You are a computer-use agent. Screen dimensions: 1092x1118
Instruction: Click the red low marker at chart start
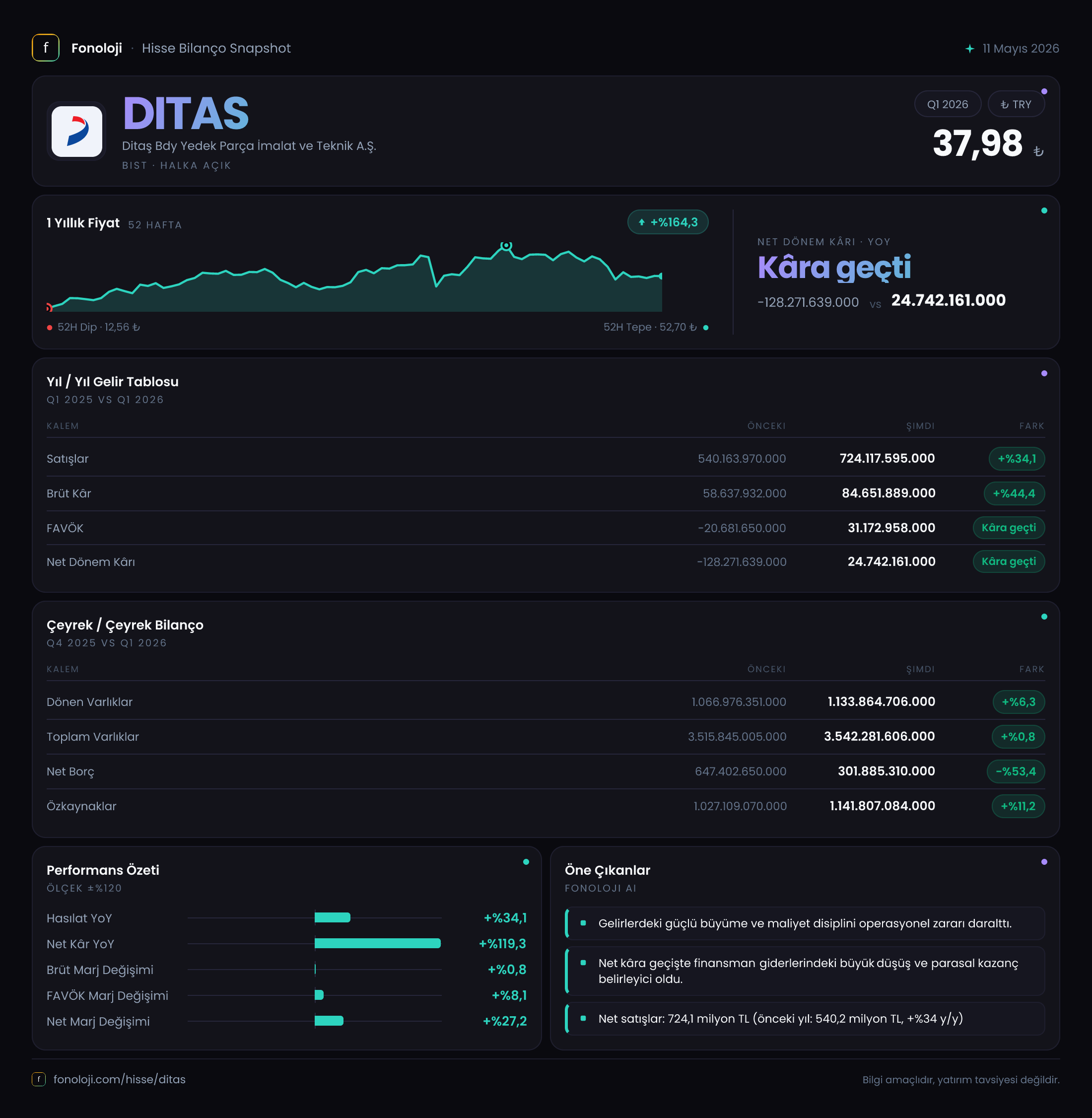click(x=49, y=308)
